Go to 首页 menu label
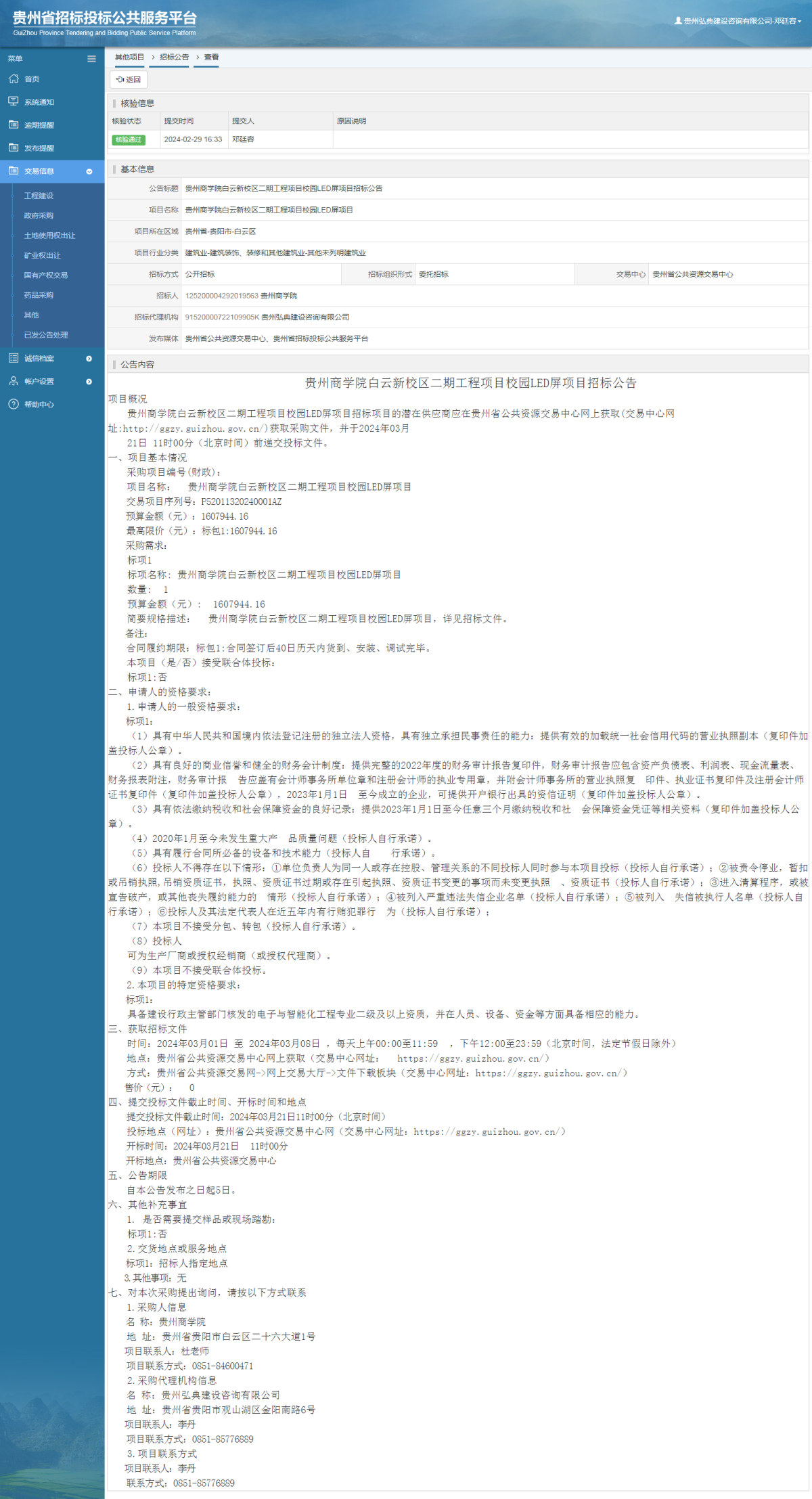This screenshot has height=1499, width=812. [x=32, y=79]
